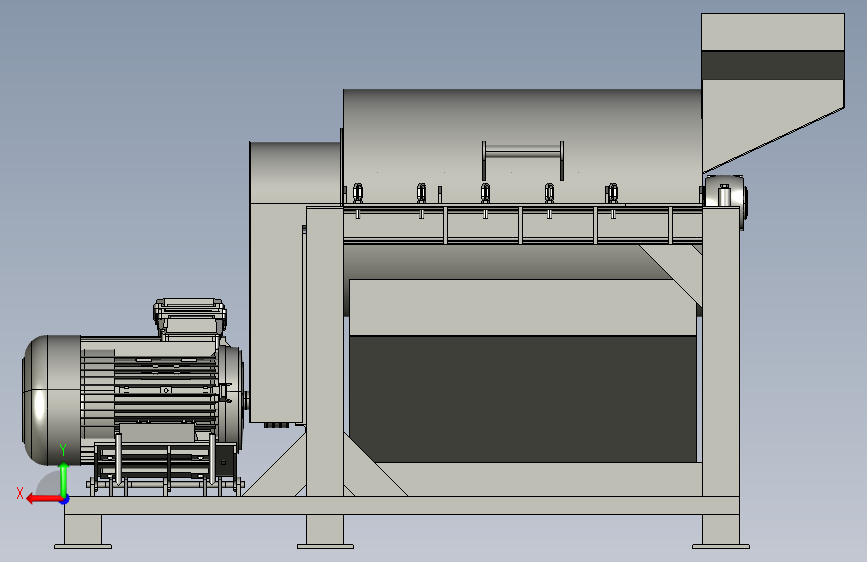
Task: Click the red X axis arrow of triad
Action: pyautogui.click(x=44, y=499)
